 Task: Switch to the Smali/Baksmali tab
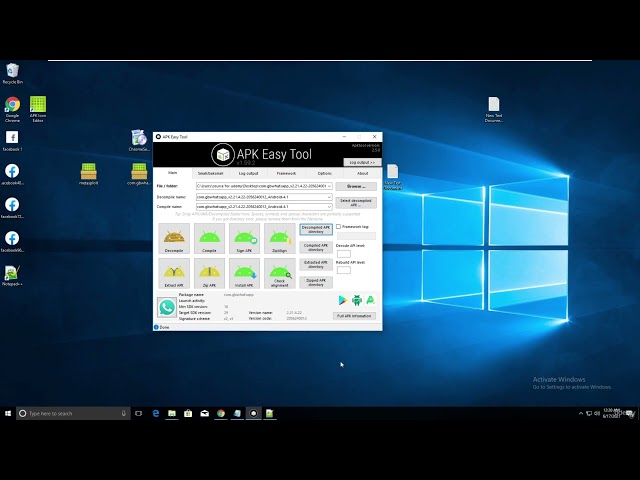point(210,173)
